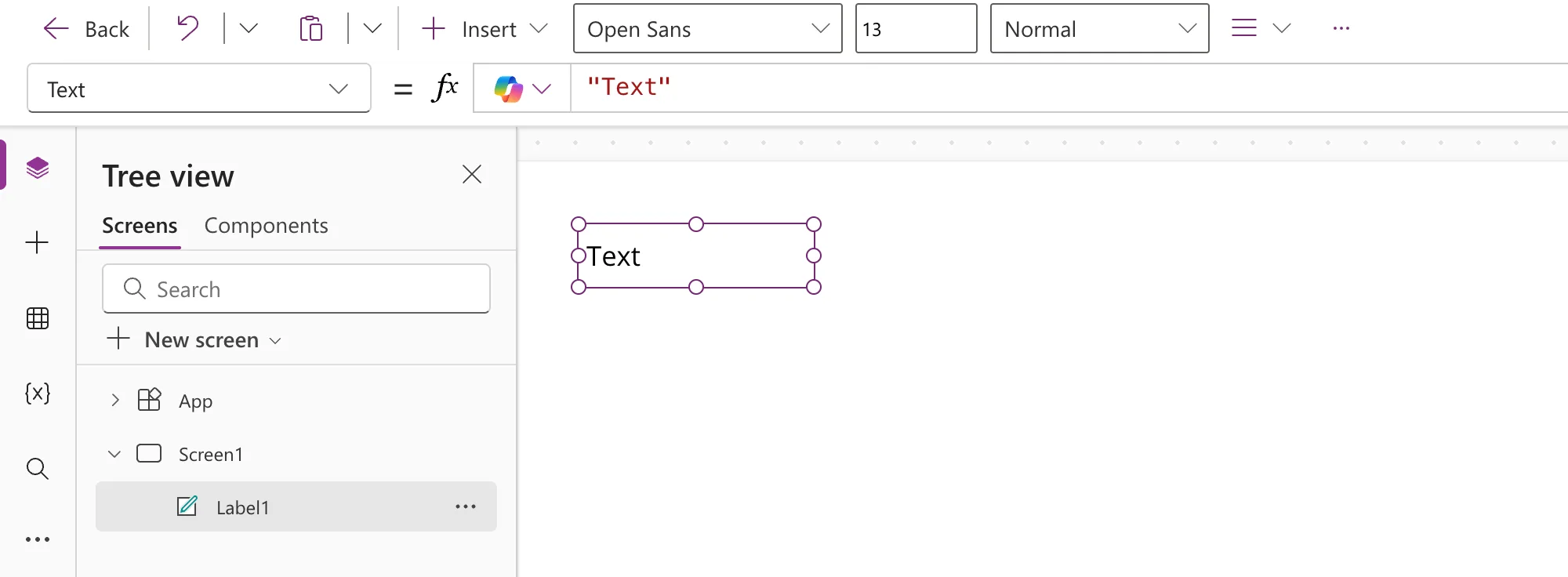Screen dimensions: 1568x577
Task: Open Label1 more options ellipsis
Action: coord(466,506)
